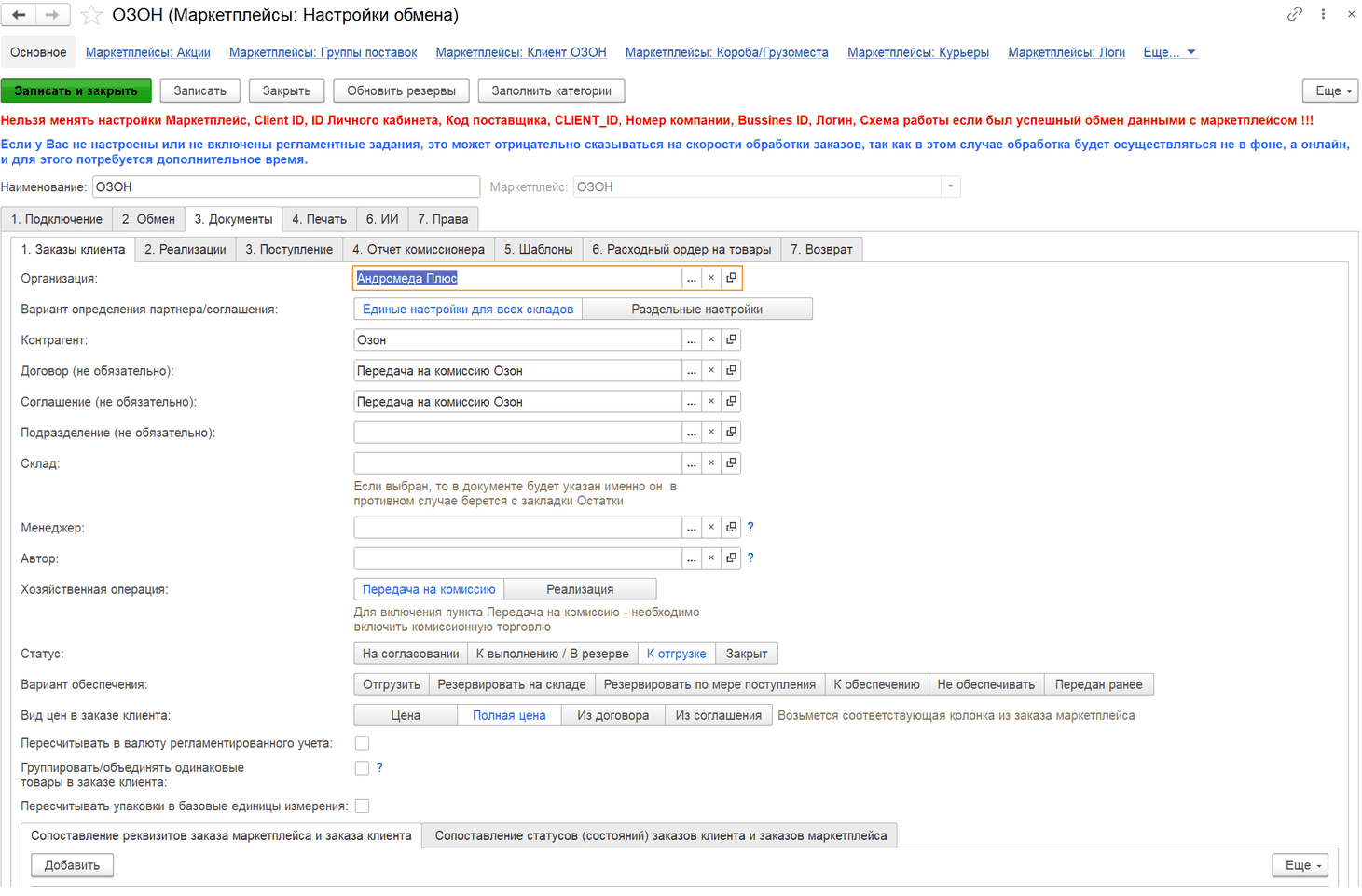Screen dimensions: 1362x896
Task: Clear the Договор field with its X icon
Action: (x=711, y=370)
